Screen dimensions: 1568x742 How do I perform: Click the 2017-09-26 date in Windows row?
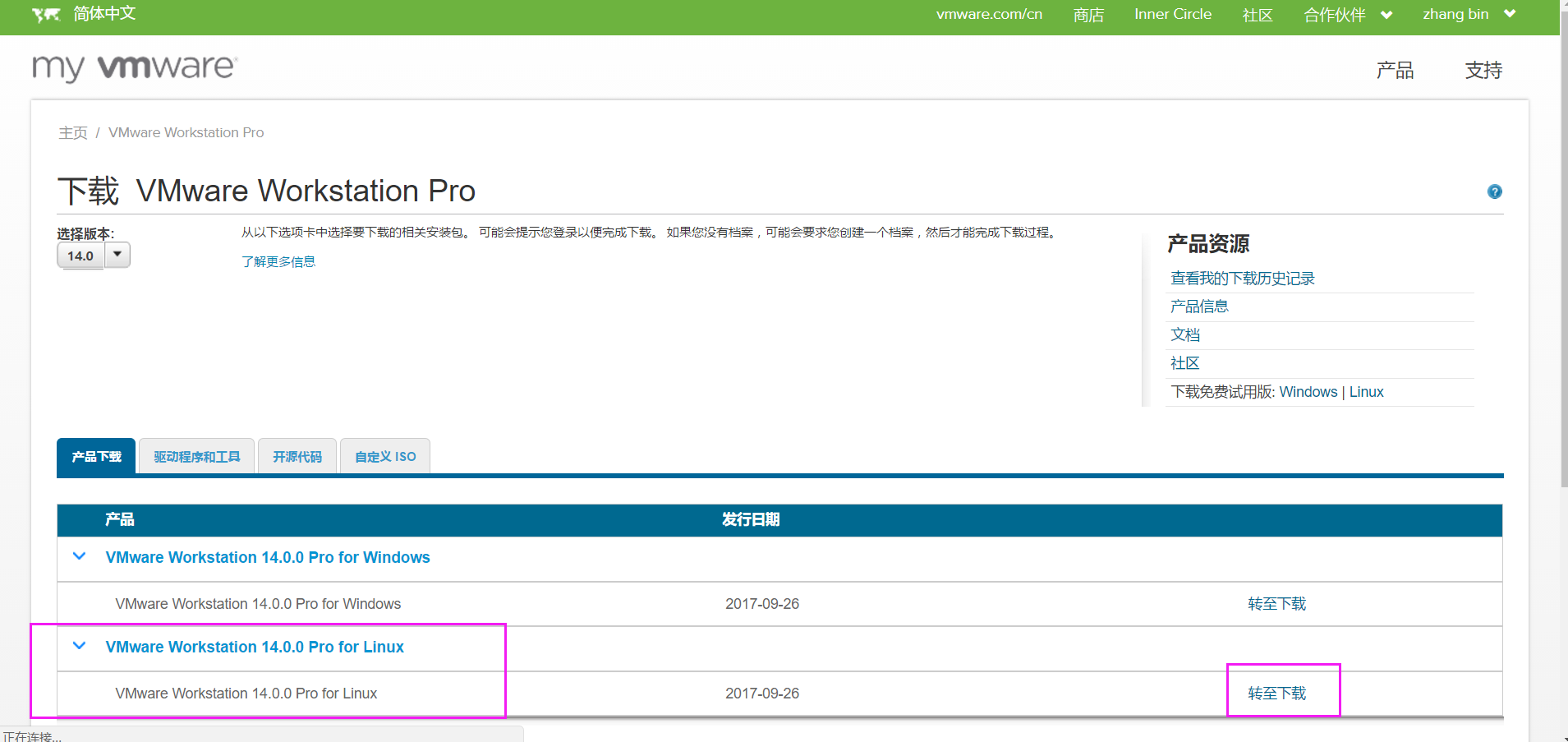[762, 604]
